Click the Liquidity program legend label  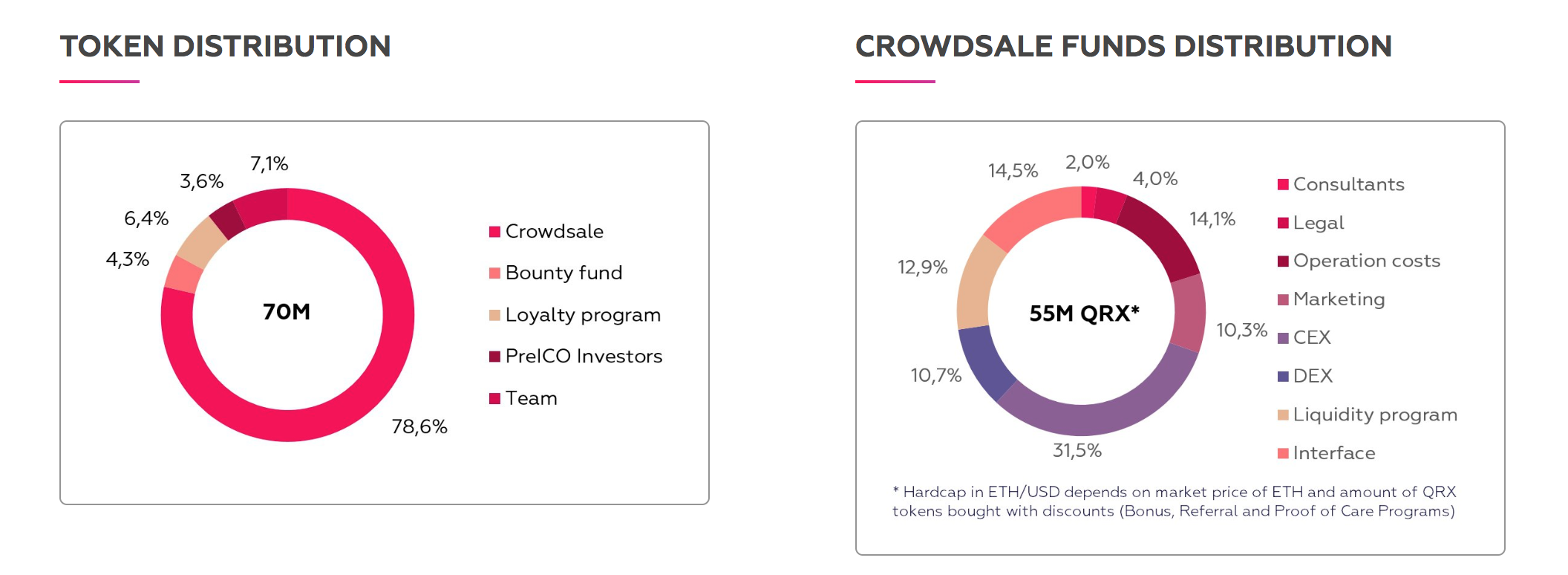pos(1375,415)
